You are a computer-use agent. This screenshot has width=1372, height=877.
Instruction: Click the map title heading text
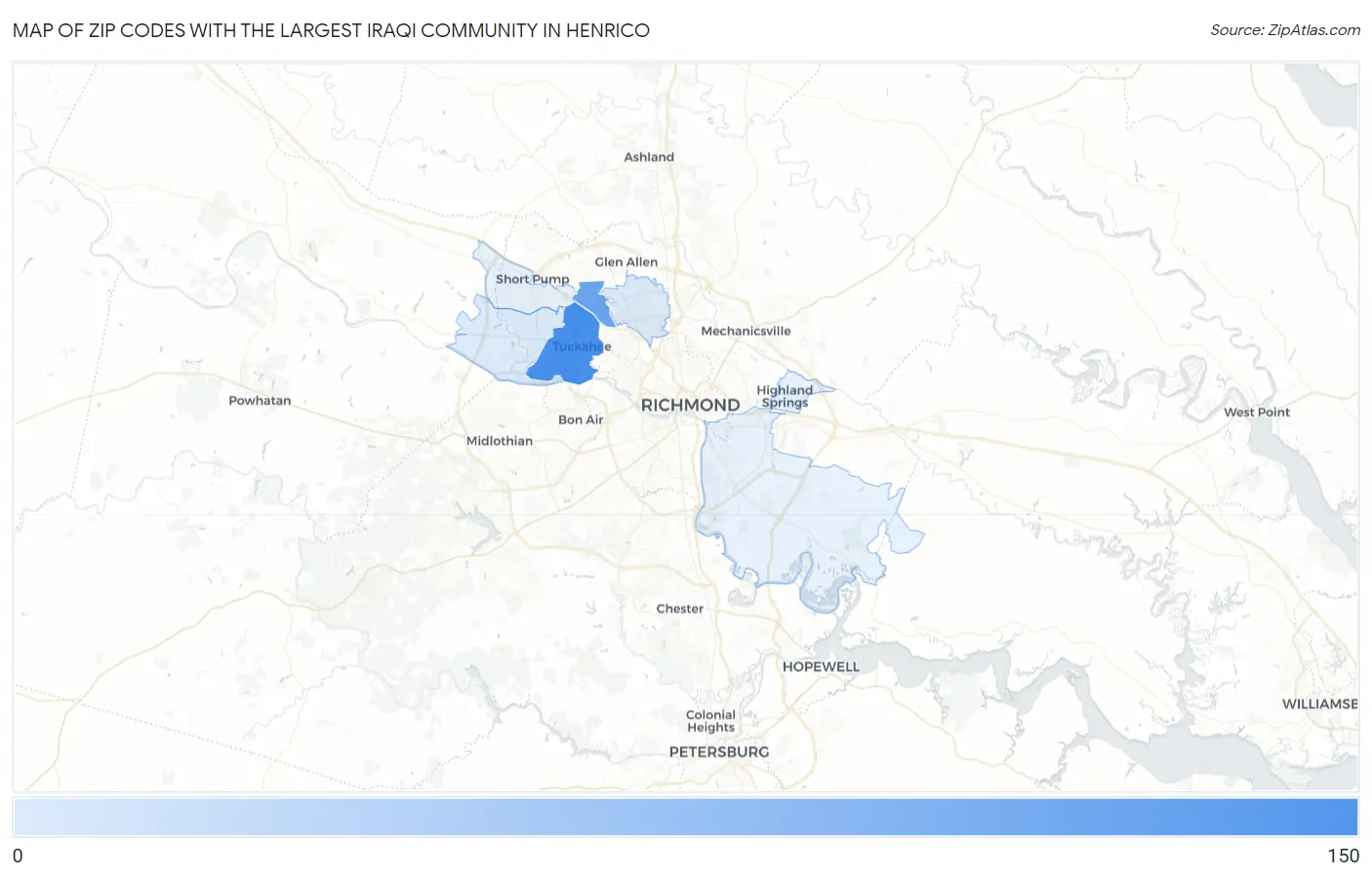pyautogui.click(x=331, y=30)
